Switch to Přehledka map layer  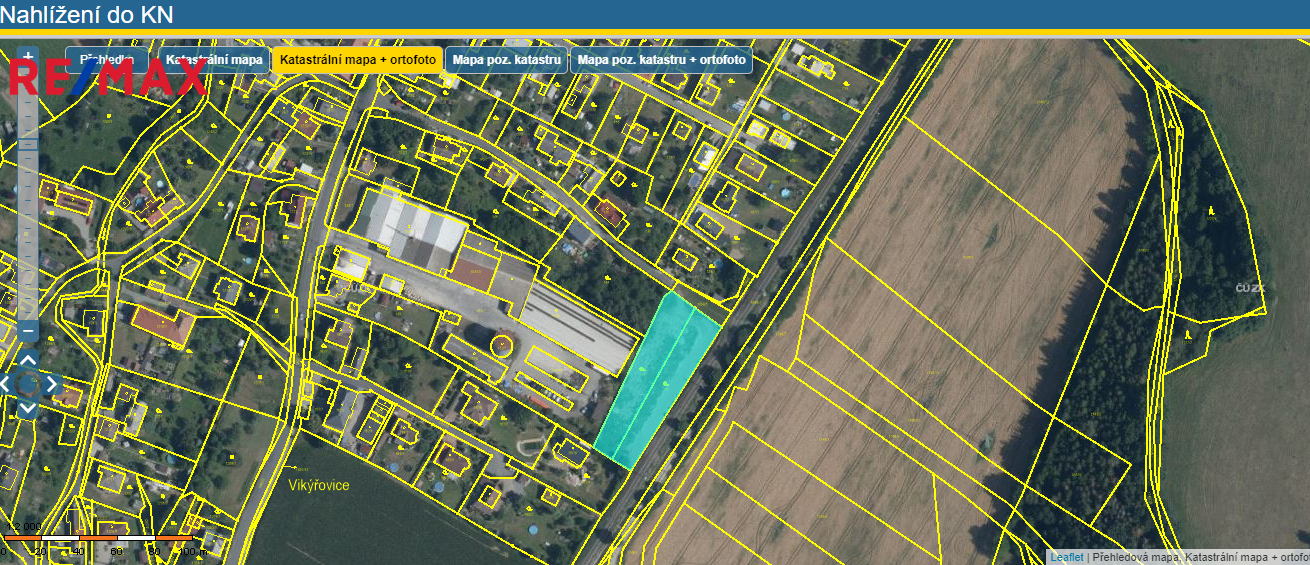pyautogui.click(x=107, y=60)
